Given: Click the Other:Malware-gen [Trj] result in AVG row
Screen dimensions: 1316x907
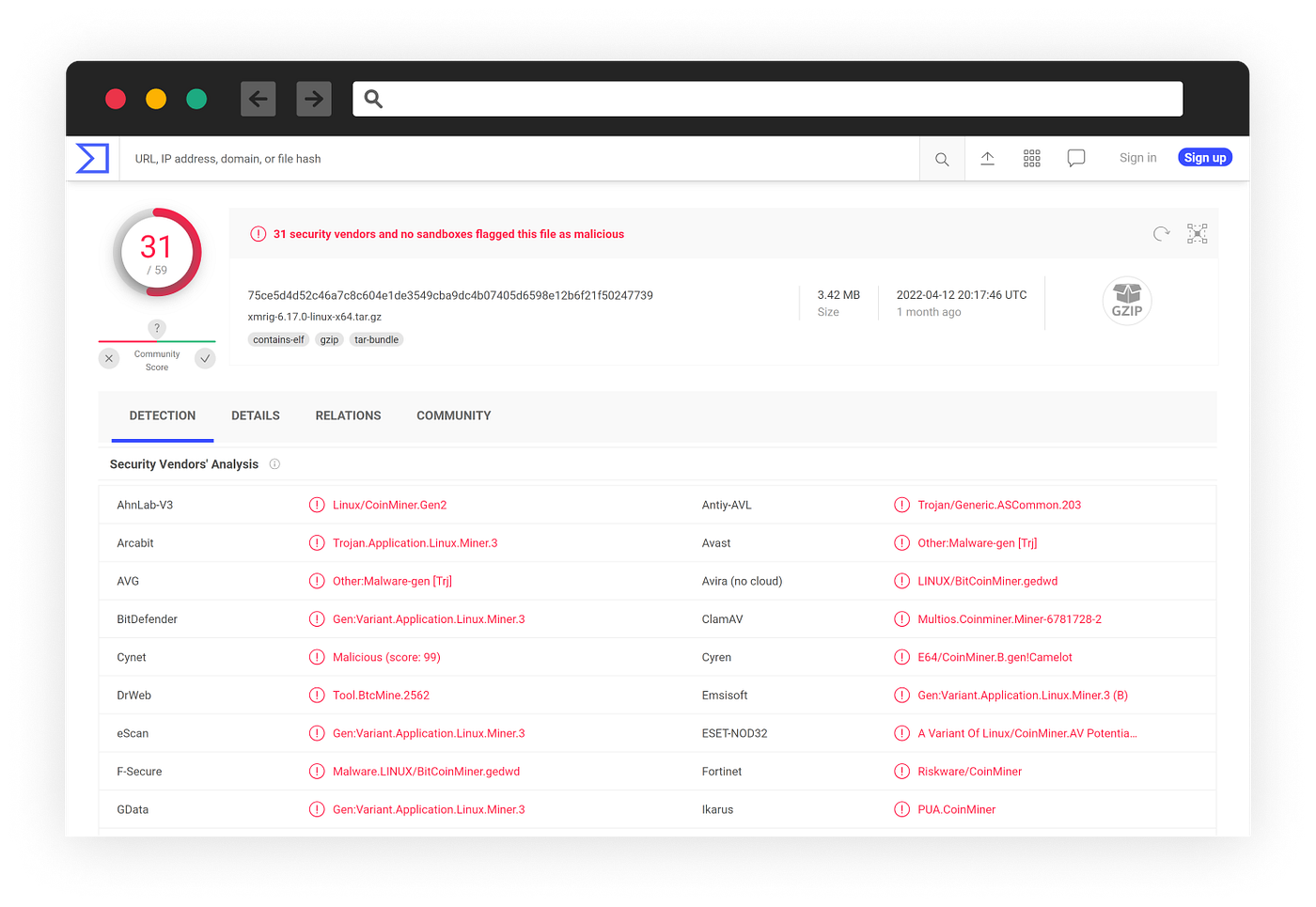Looking at the screenshot, I should pyautogui.click(x=392, y=581).
